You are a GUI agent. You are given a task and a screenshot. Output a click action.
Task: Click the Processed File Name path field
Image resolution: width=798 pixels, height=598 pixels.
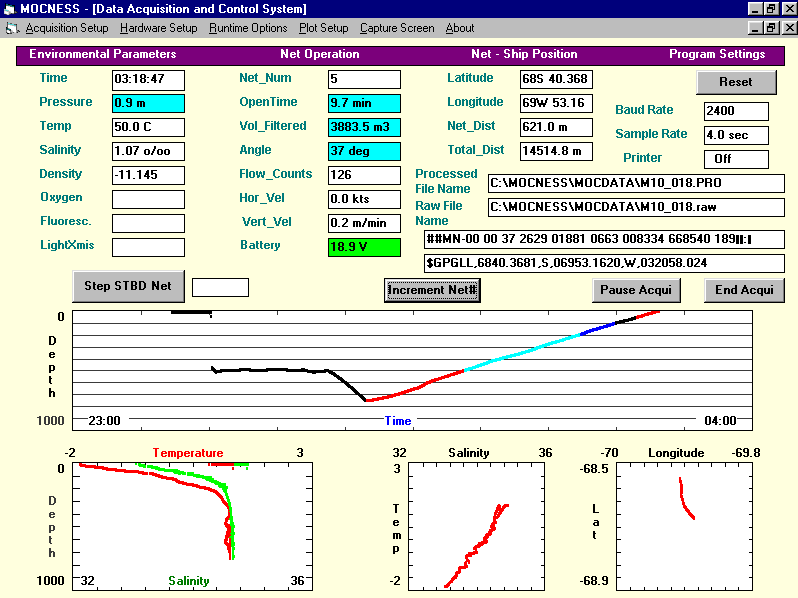tap(636, 183)
